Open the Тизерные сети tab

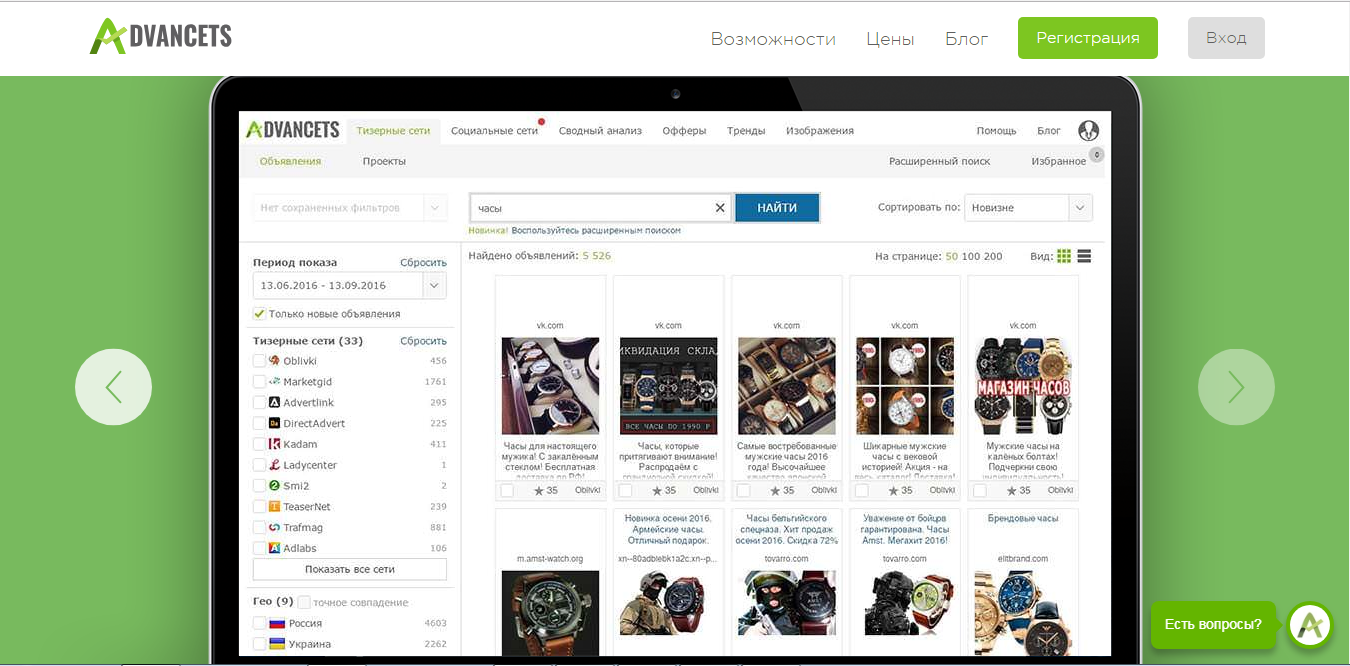coord(393,131)
